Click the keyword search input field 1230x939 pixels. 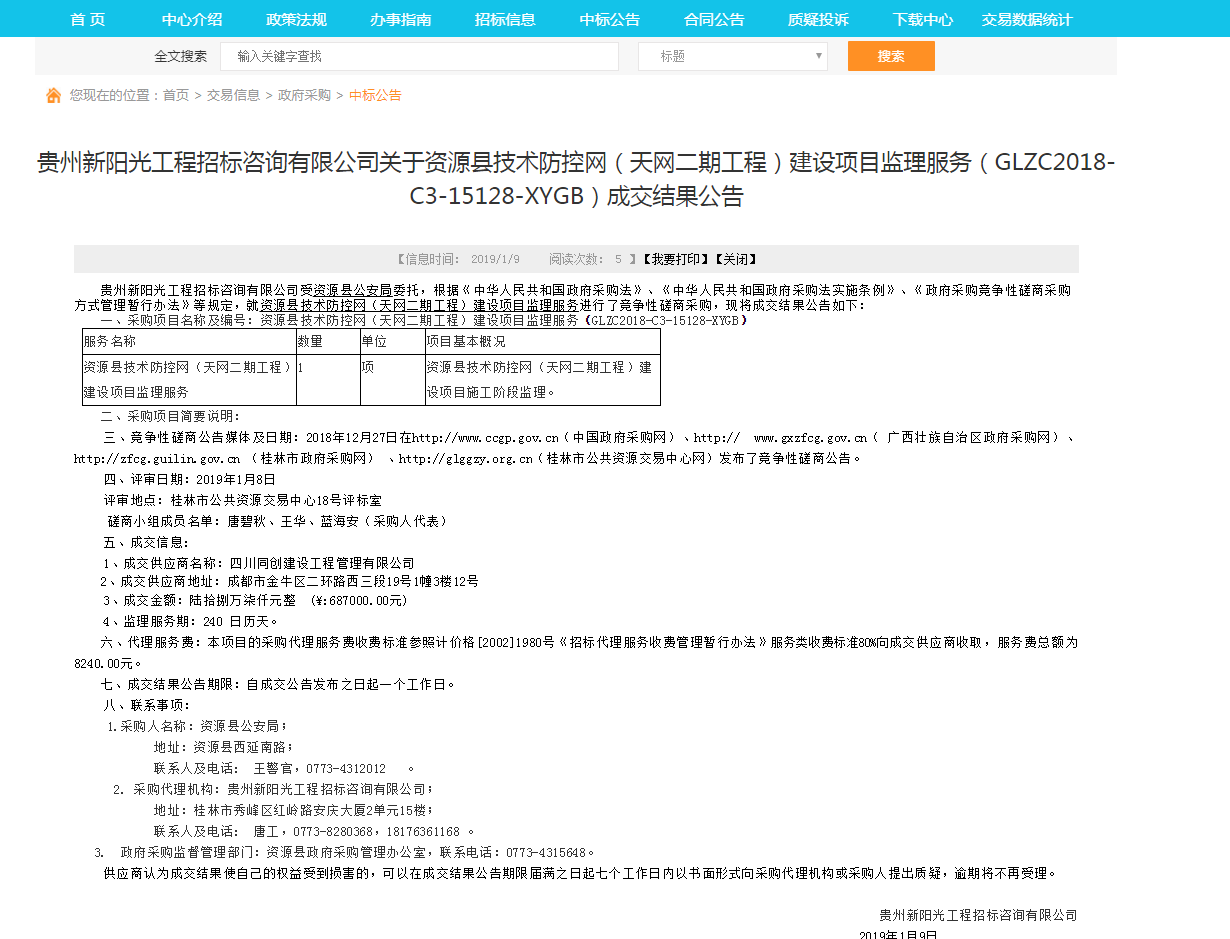coord(419,57)
